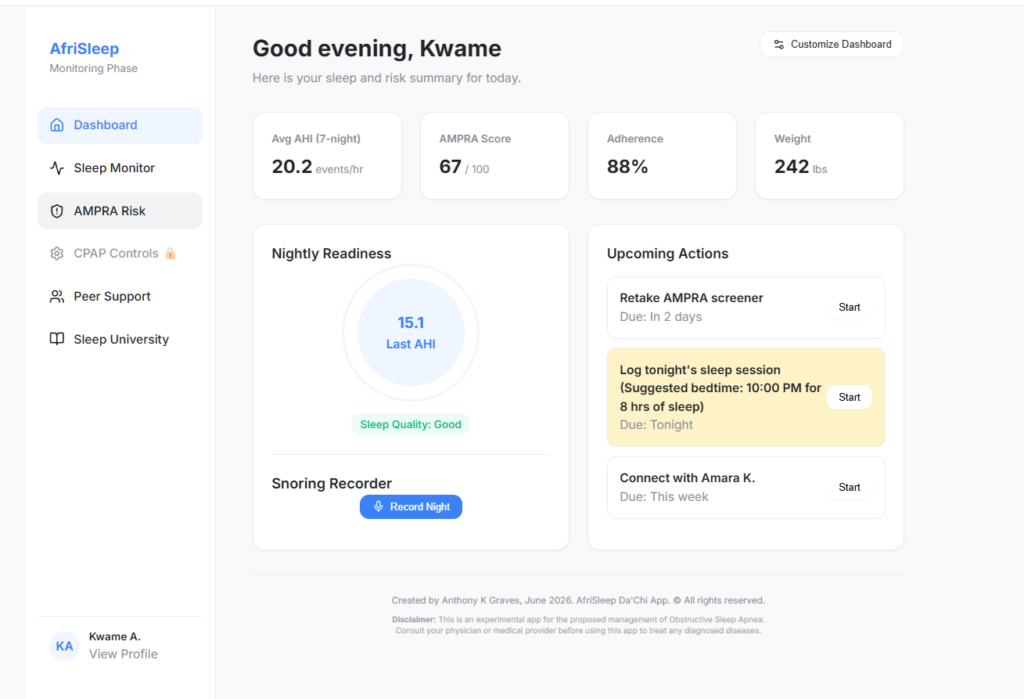Open the Weight 242 lbs card
This screenshot has height=699, width=1024.
click(x=829, y=156)
